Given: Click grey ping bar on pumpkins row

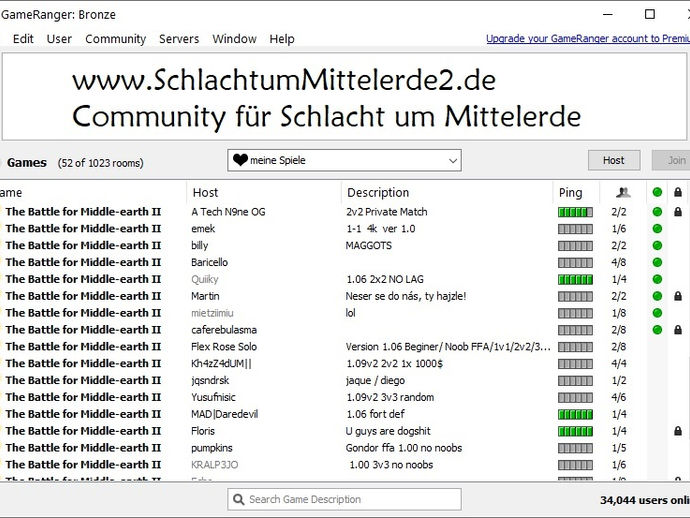Looking at the screenshot, I should tap(575, 448).
